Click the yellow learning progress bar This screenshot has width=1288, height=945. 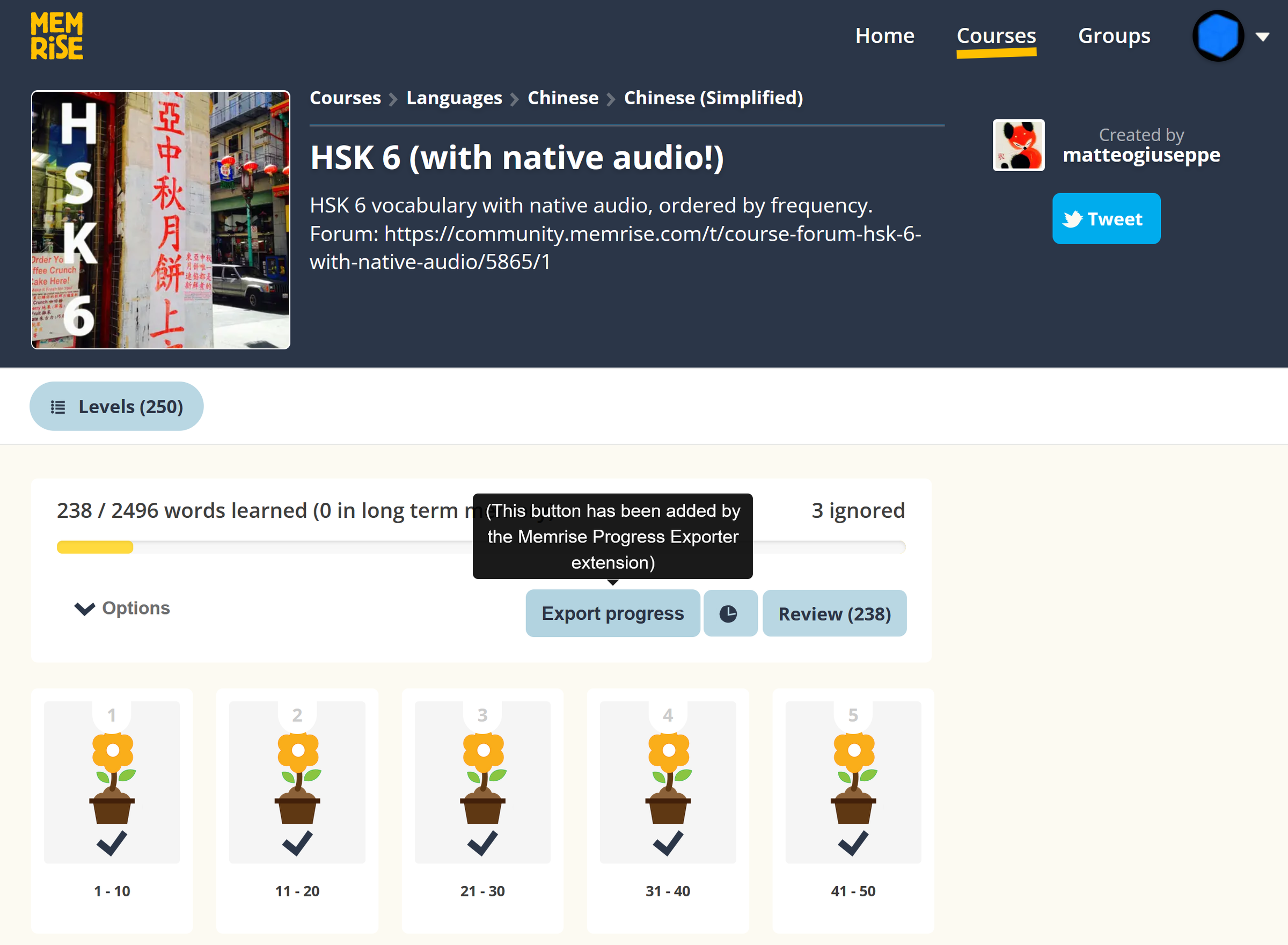point(95,547)
